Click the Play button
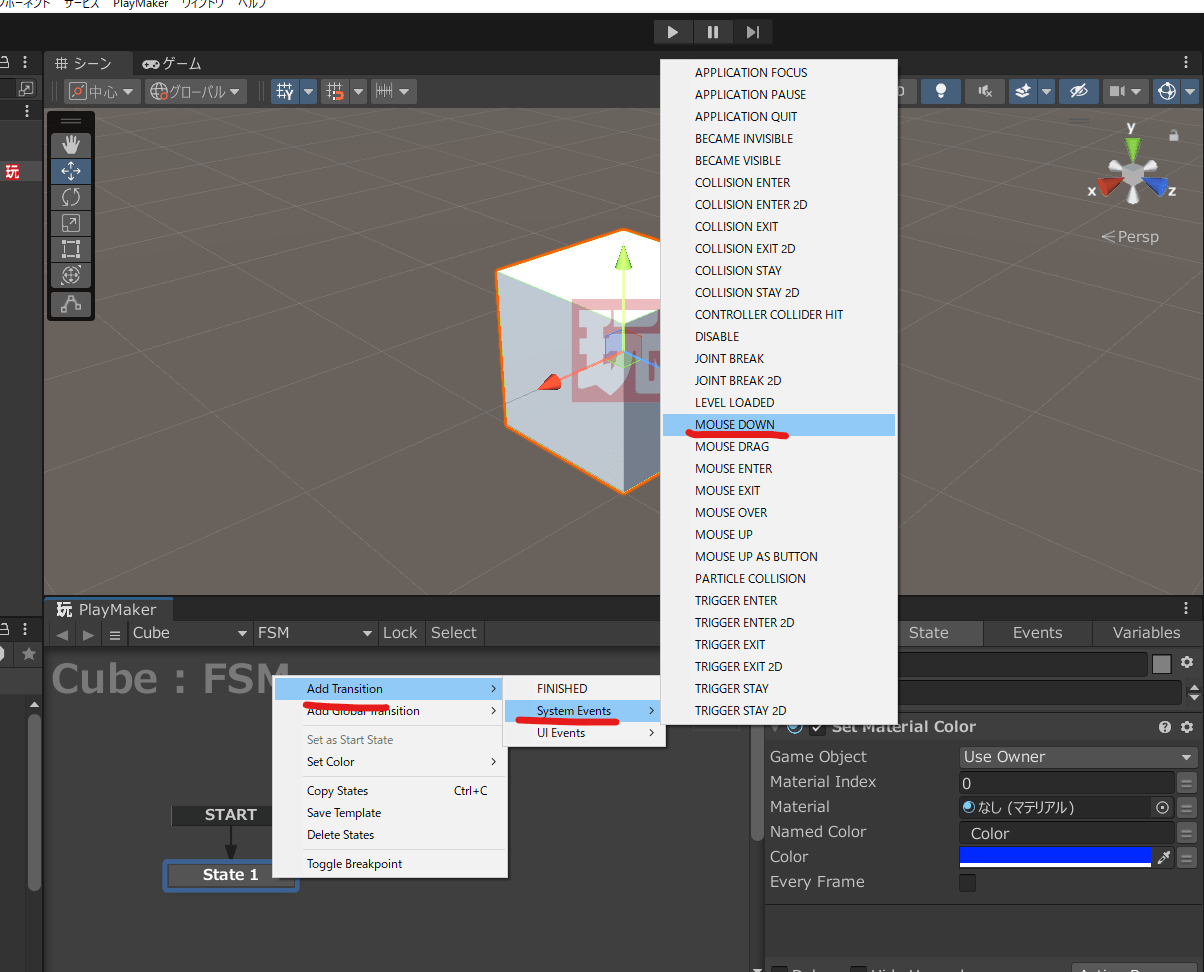1204x972 pixels. point(673,32)
